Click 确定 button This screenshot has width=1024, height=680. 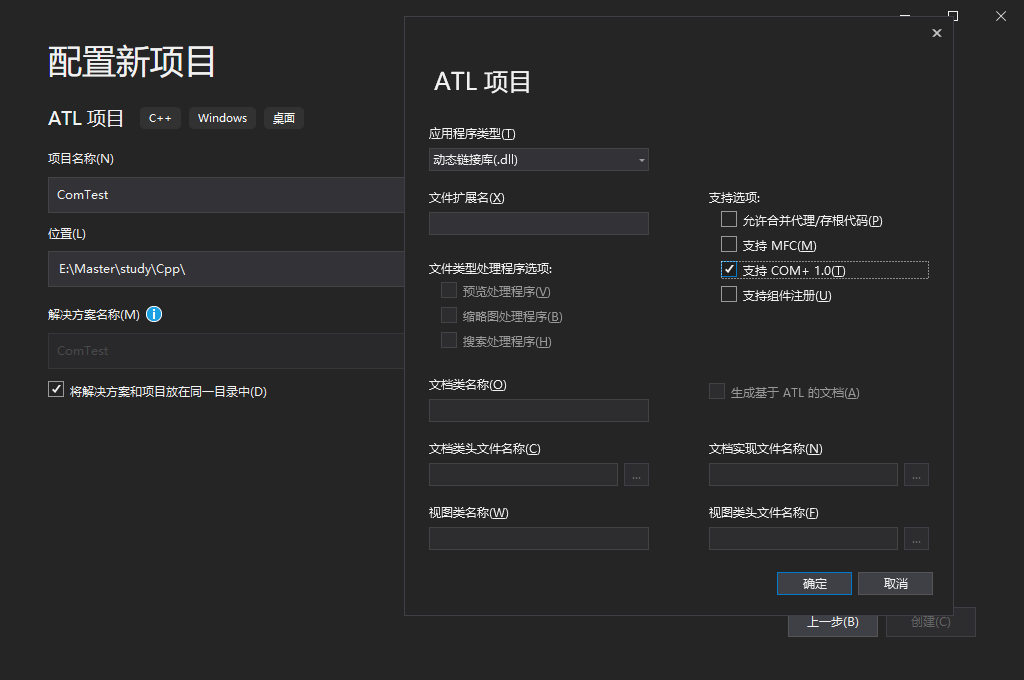(x=814, y=584)
